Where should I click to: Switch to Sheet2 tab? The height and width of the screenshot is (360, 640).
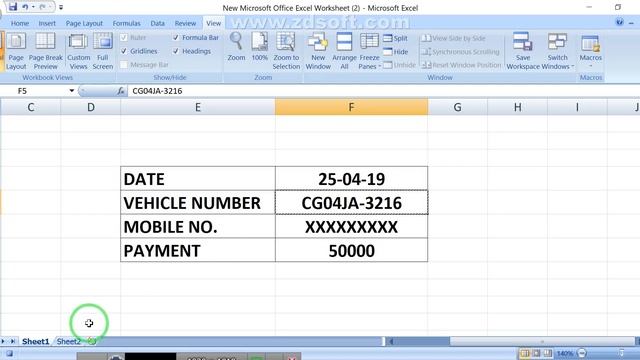coord(69,341)
